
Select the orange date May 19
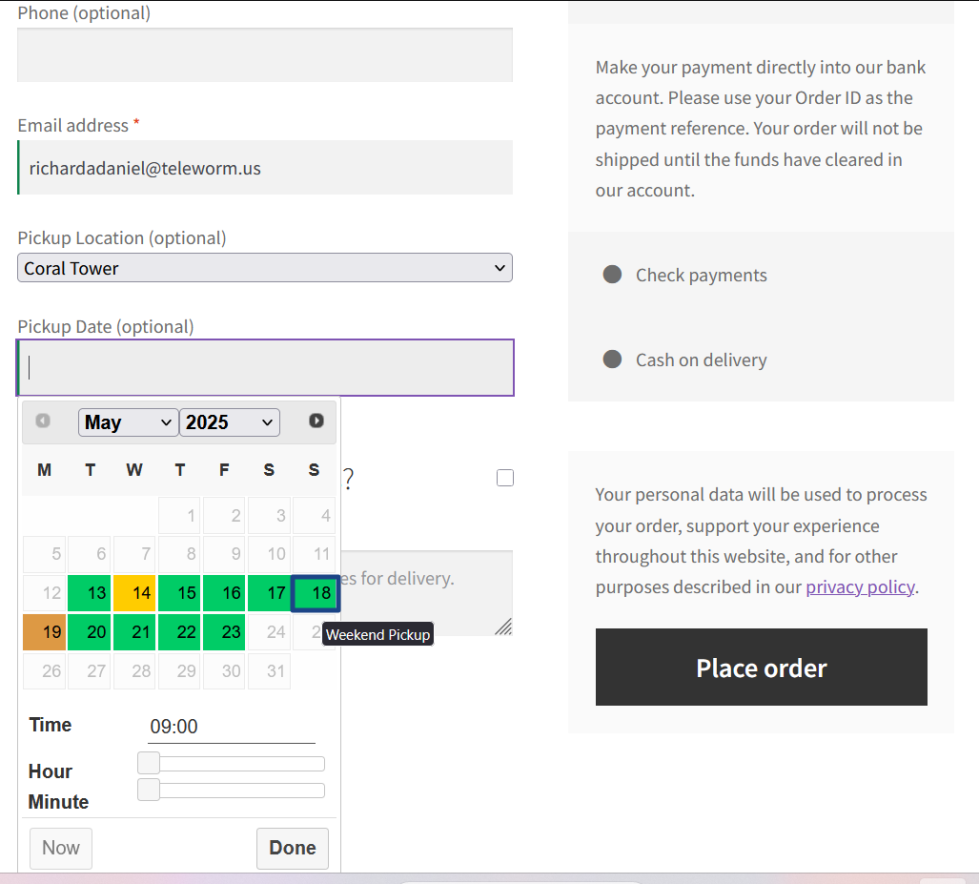(x=52, y=632)
